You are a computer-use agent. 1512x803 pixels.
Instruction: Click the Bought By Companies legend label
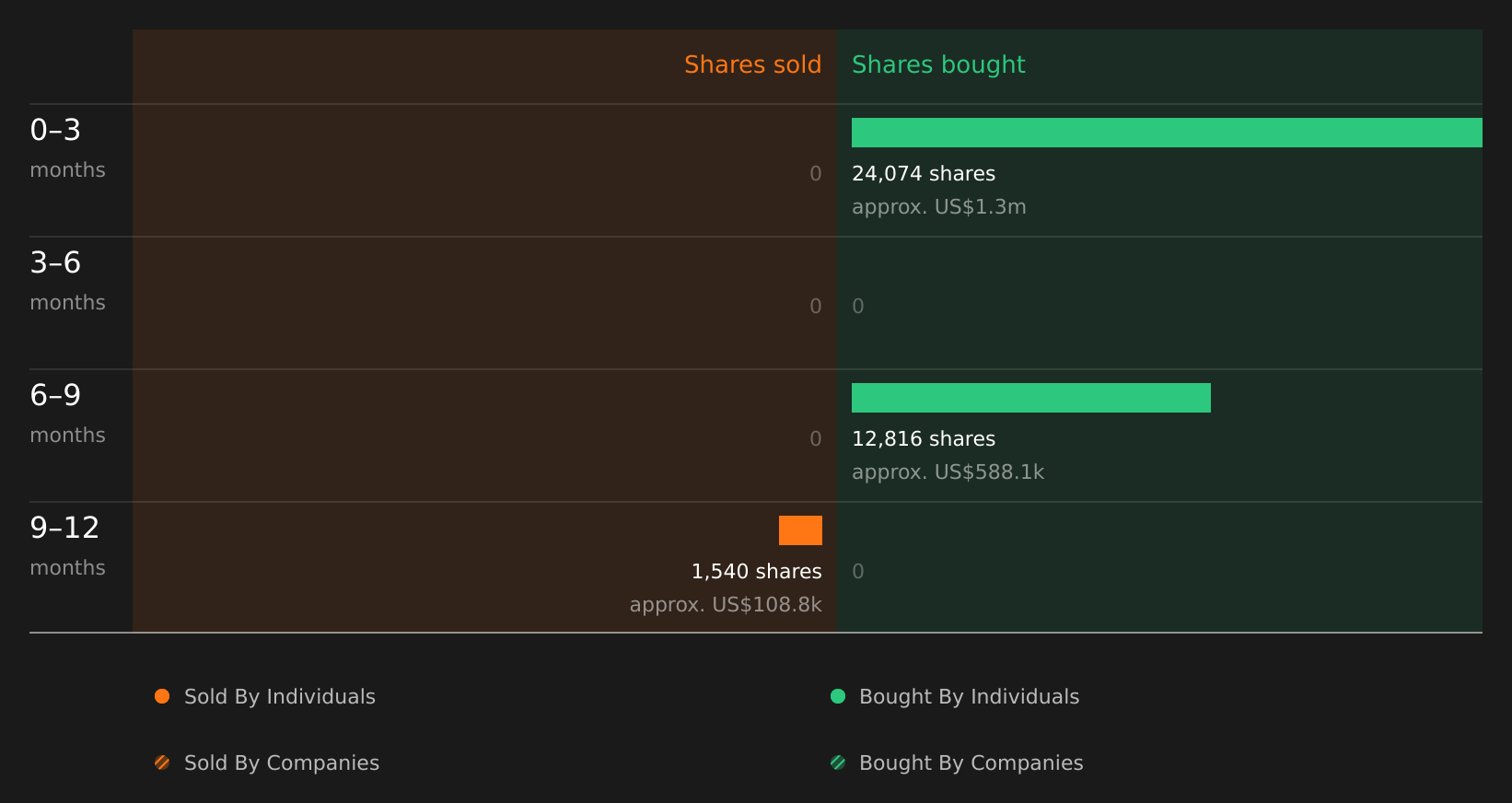tap(971, 763)
